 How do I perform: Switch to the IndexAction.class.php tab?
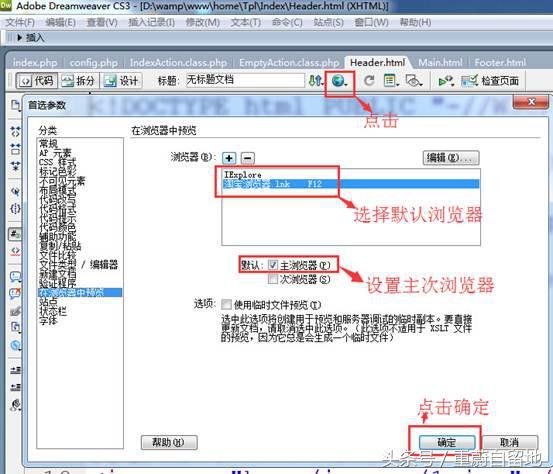click(x=178, y=63)
